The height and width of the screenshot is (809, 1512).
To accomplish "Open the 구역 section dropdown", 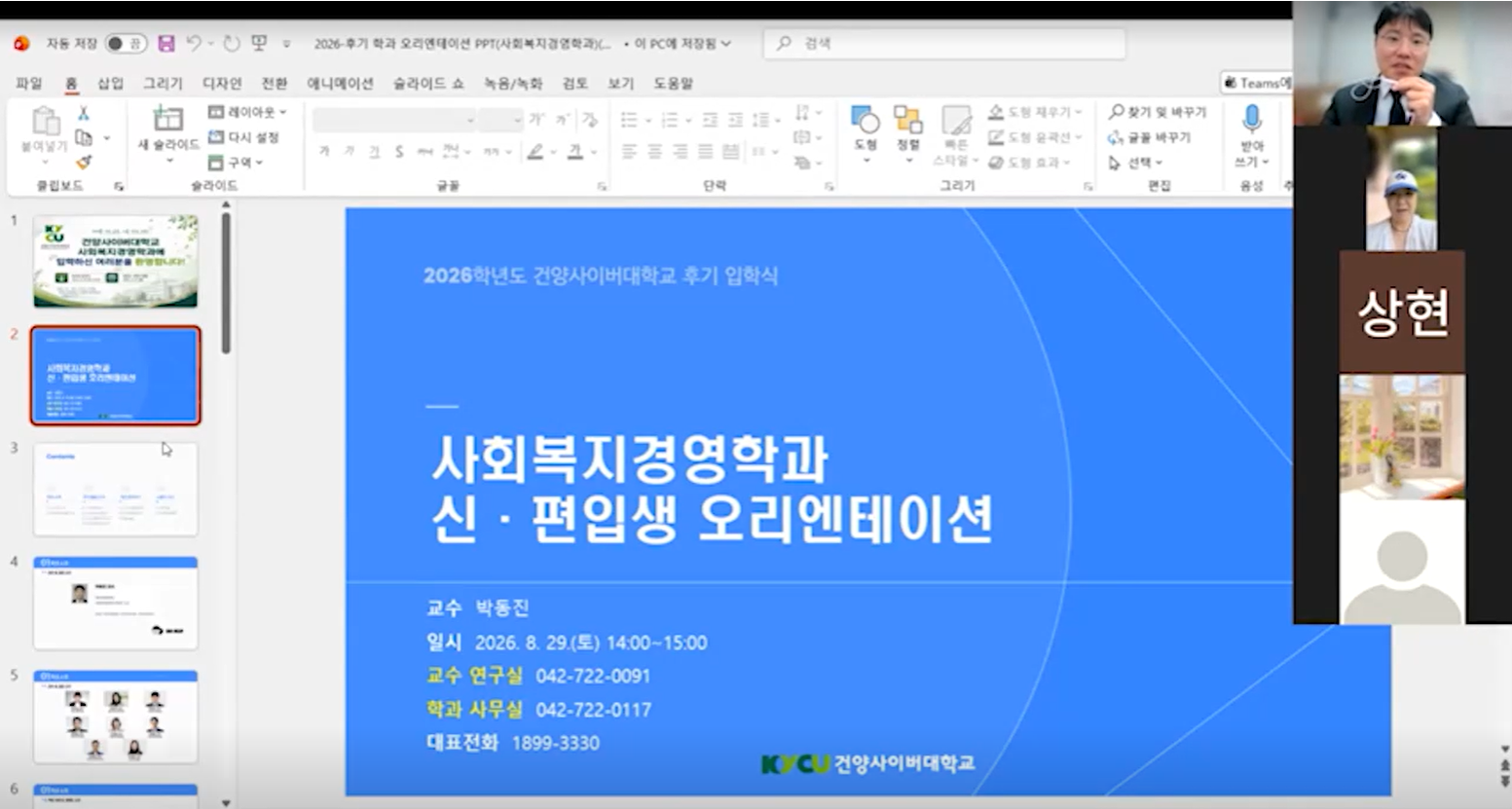I will click(237, 163).
